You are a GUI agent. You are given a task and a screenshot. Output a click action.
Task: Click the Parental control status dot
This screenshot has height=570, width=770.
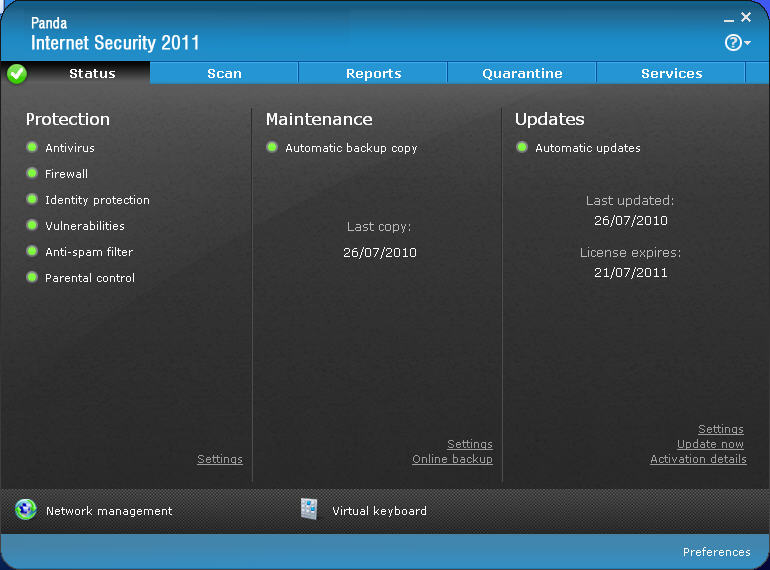[x=32, y=277]
